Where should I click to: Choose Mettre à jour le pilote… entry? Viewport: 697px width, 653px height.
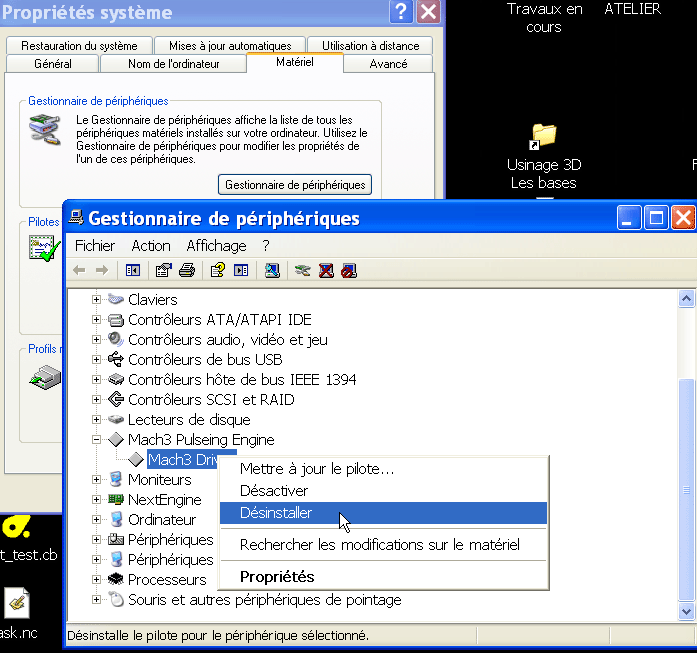(x=383, y=469)
